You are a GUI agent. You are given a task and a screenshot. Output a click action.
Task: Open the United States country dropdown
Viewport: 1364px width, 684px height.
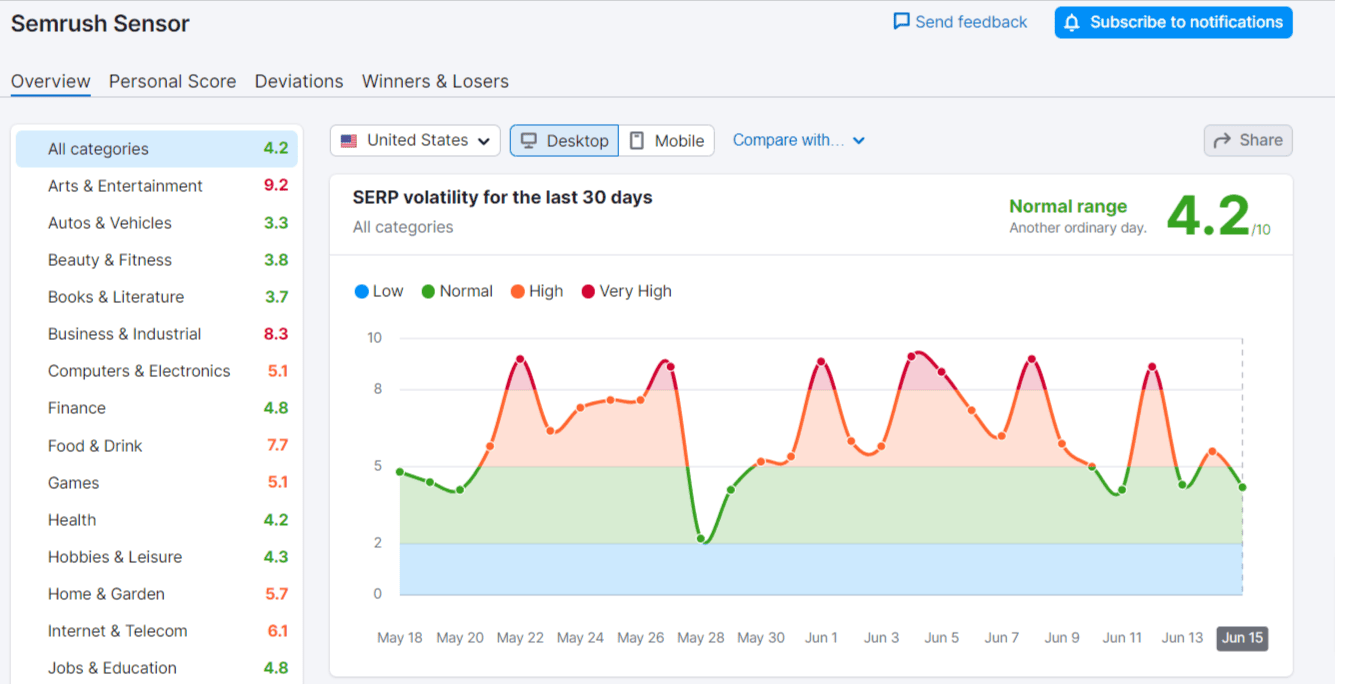415,140
